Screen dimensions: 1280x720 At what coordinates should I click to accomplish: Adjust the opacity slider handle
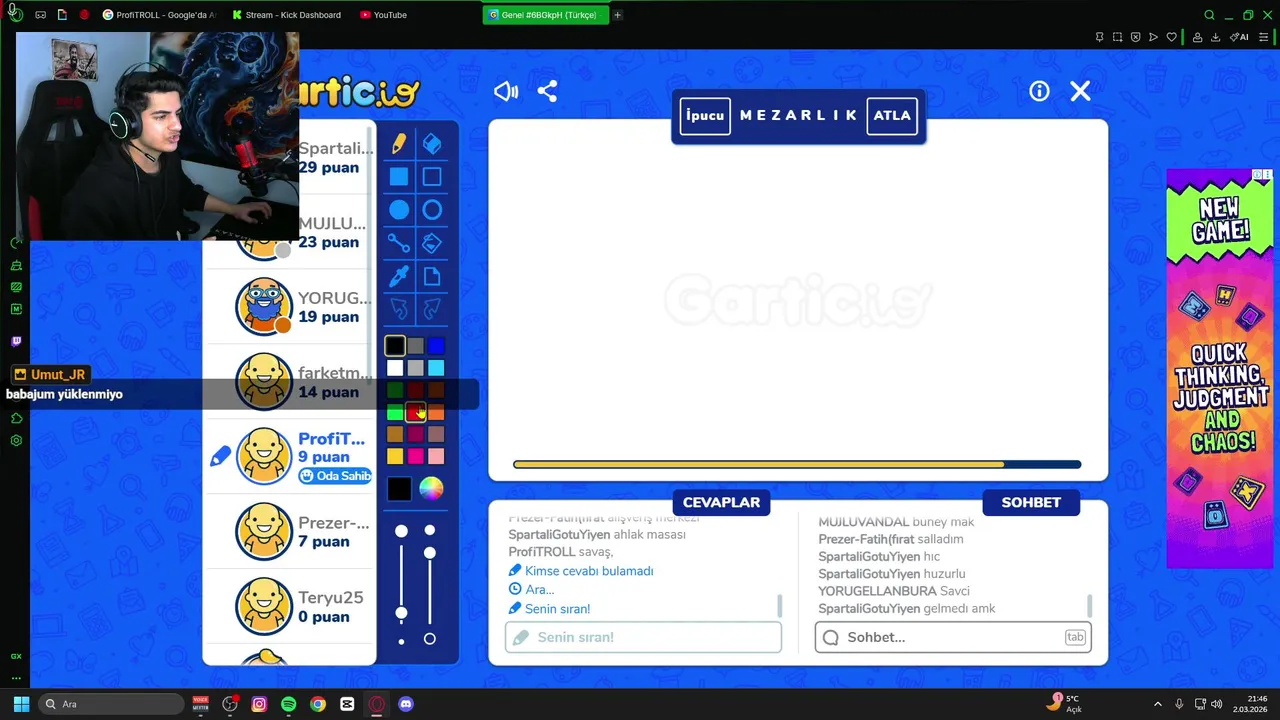click(430, 552)
